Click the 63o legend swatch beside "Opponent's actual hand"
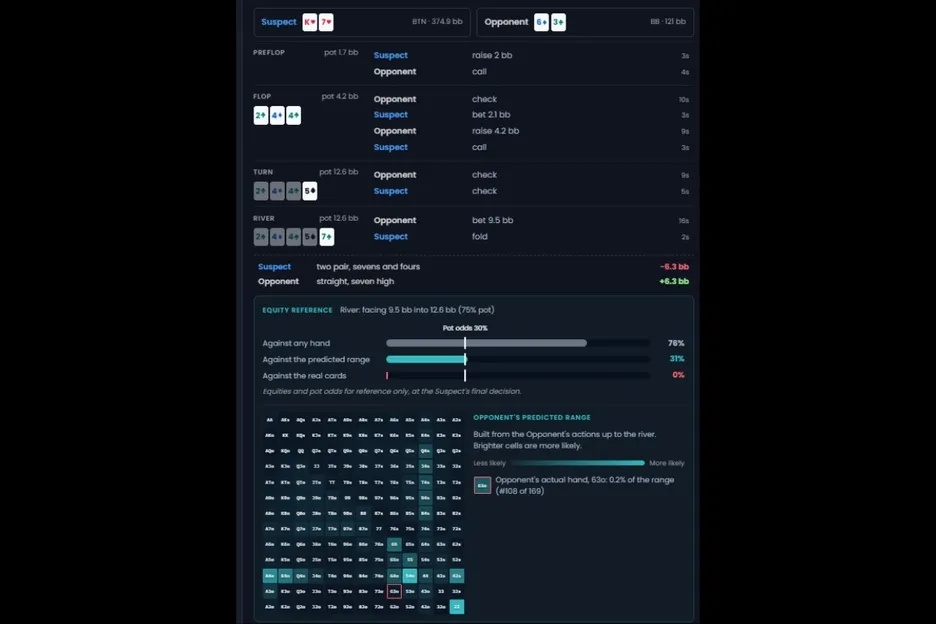Screen dimensions: 936x624 [x=482, y=485]
